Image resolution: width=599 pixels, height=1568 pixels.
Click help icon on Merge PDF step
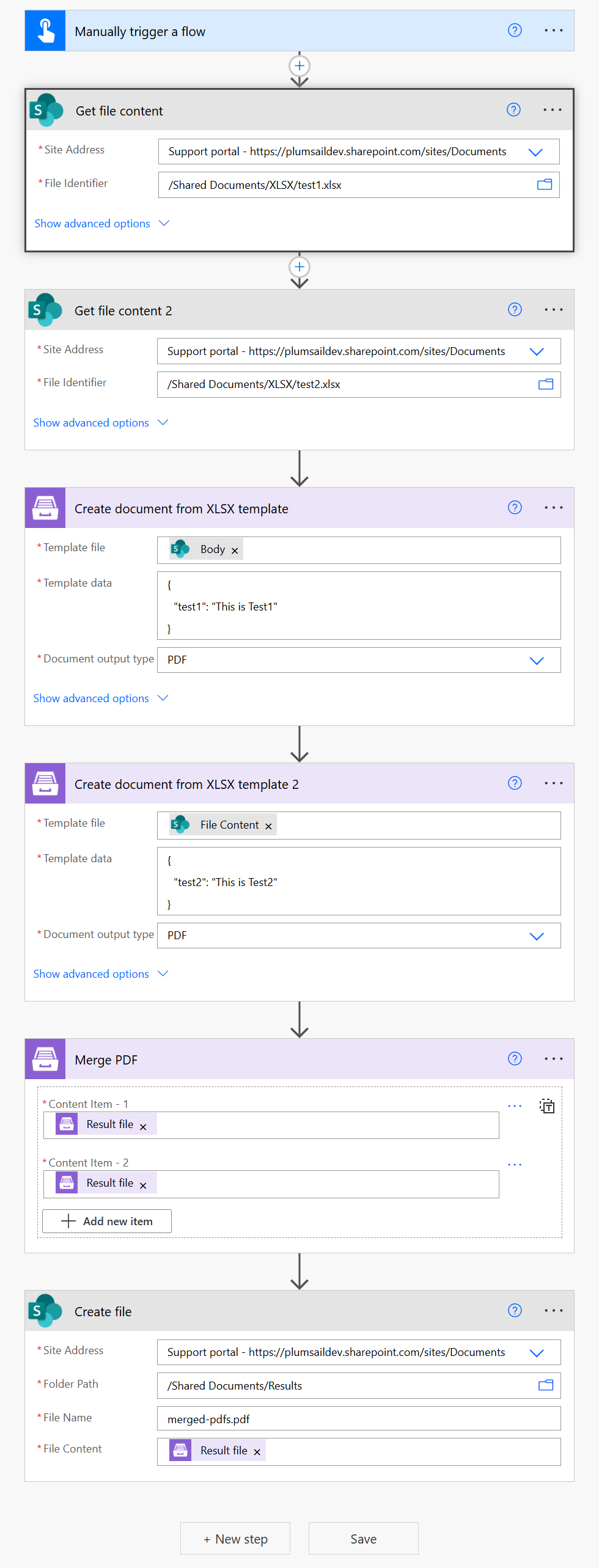(x=515, y=1059)
